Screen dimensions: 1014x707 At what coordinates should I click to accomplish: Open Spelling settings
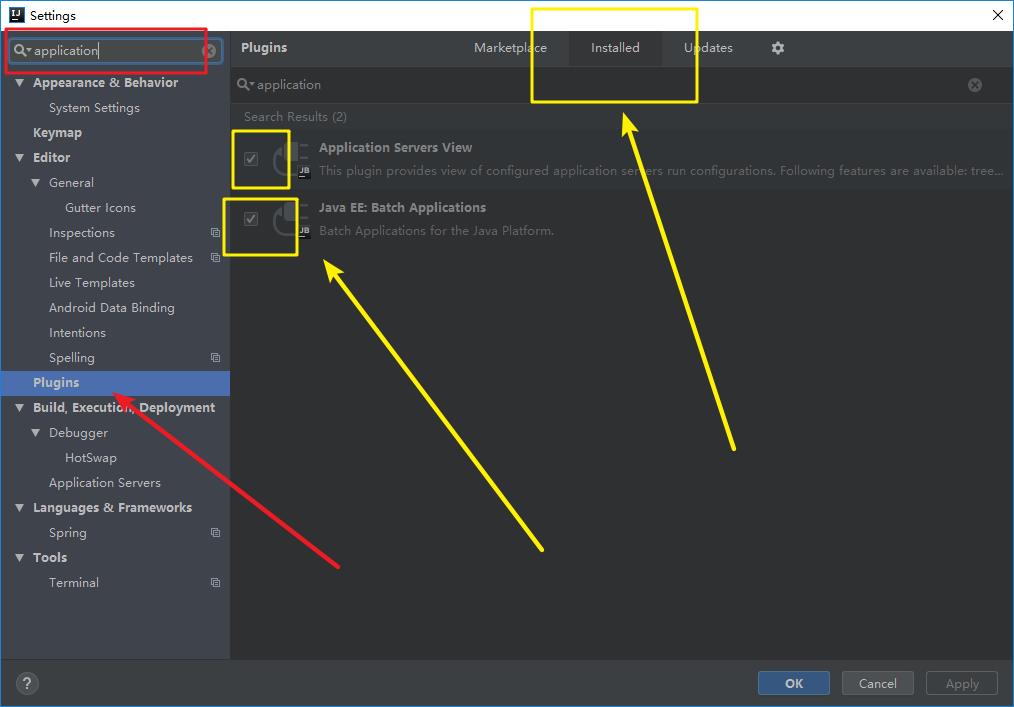coord(72,358)
